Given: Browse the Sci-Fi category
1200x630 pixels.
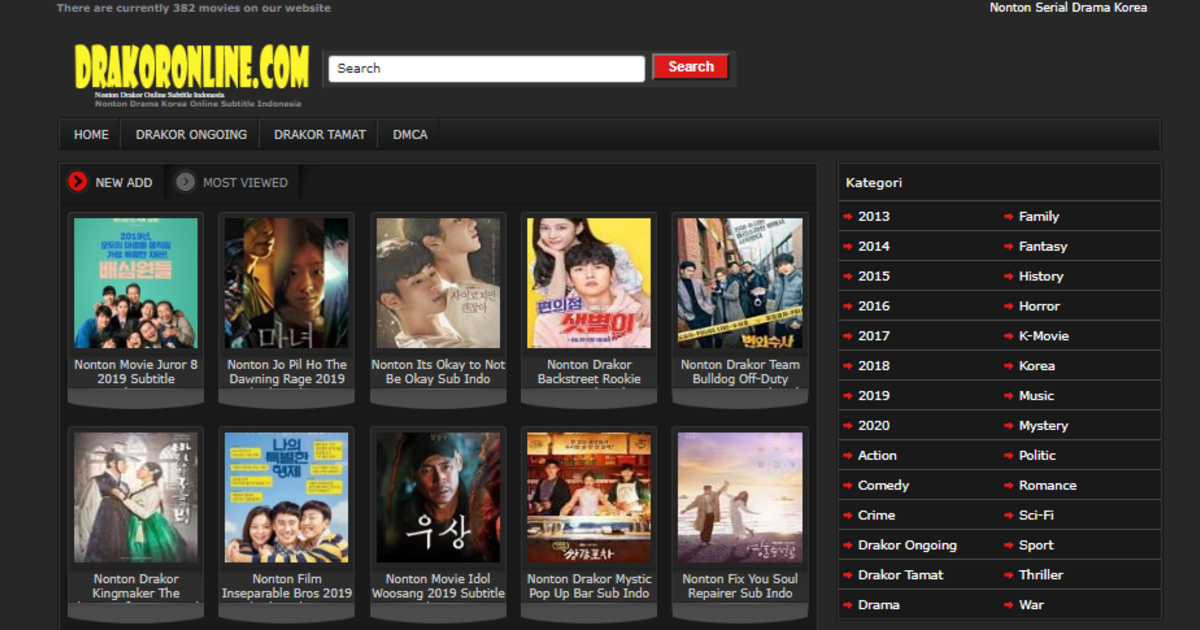Looking at the screenshot, I should 1036,515.
